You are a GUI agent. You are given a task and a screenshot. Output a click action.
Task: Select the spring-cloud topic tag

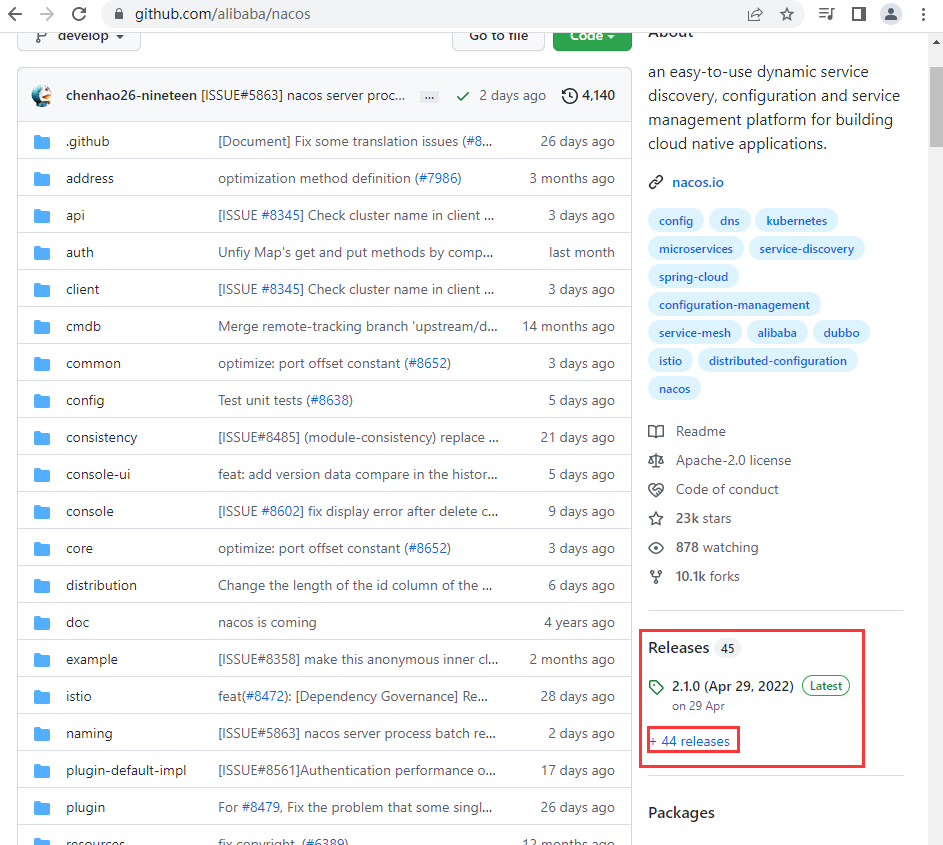(693, 277)
